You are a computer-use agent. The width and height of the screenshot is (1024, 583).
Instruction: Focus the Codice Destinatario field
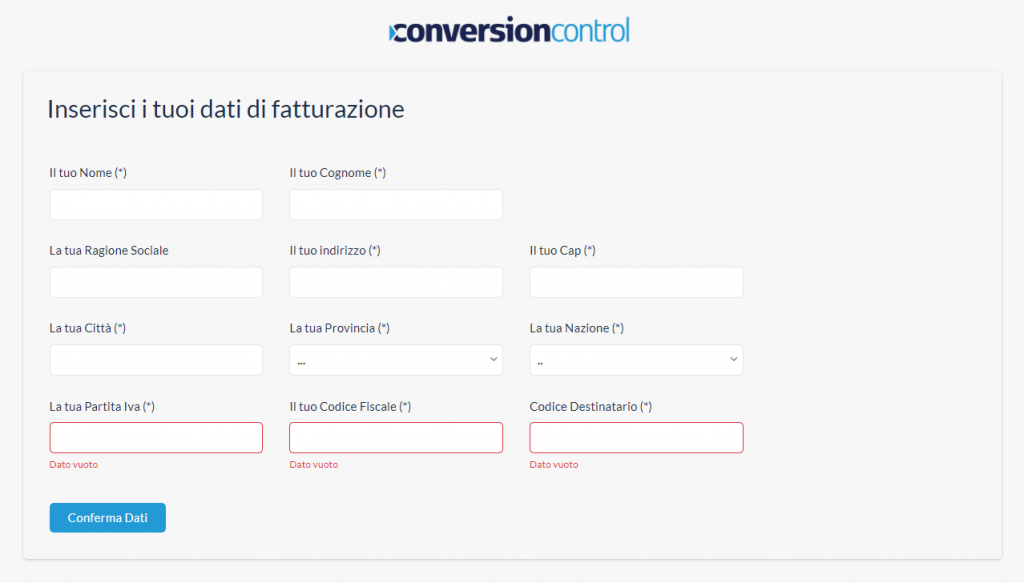pyautogui.click(x=636, y=437)
